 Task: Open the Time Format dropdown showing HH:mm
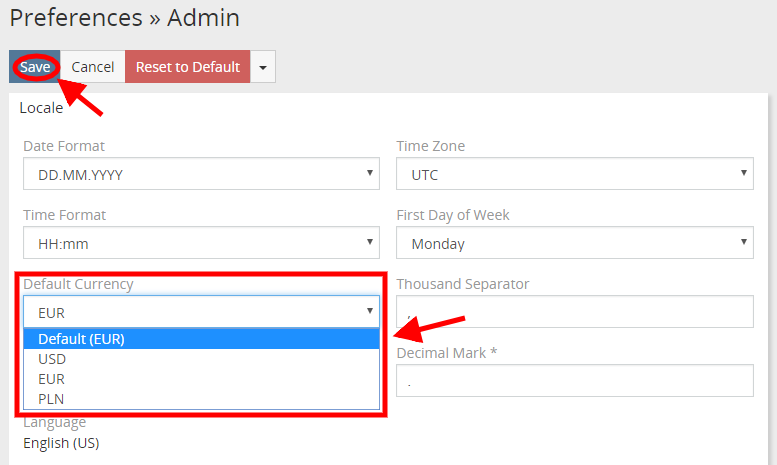coord(201,242)
